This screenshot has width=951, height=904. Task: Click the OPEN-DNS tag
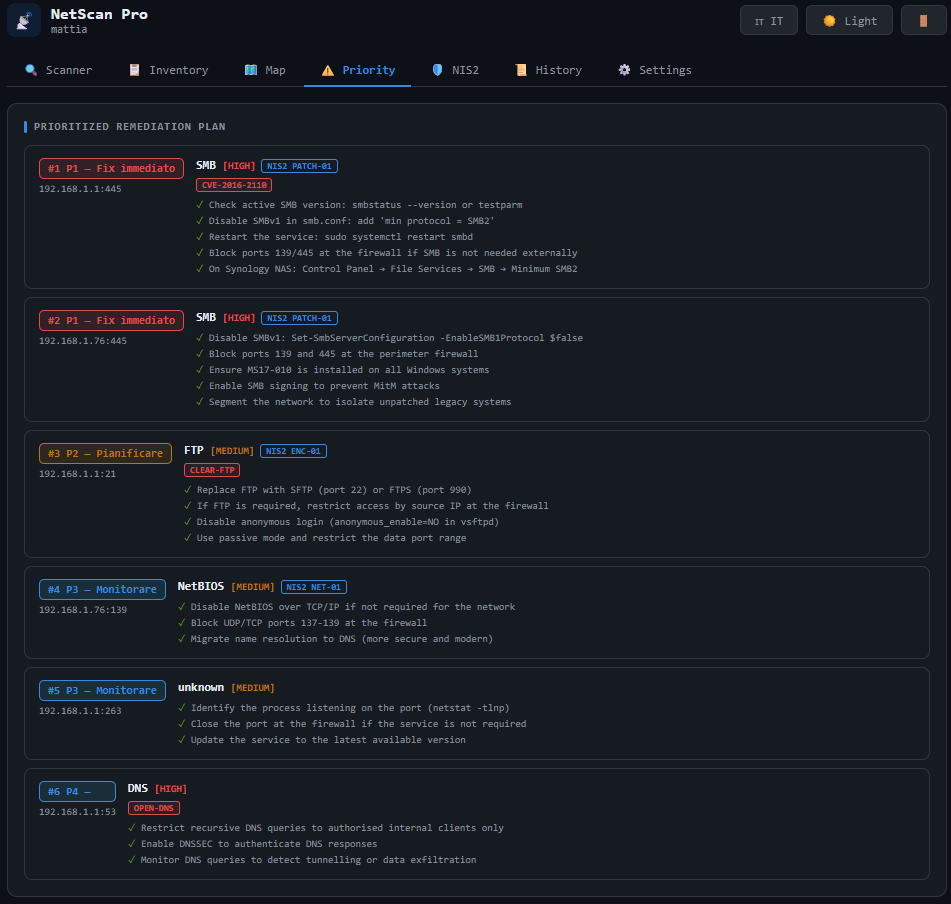[154, 808]
